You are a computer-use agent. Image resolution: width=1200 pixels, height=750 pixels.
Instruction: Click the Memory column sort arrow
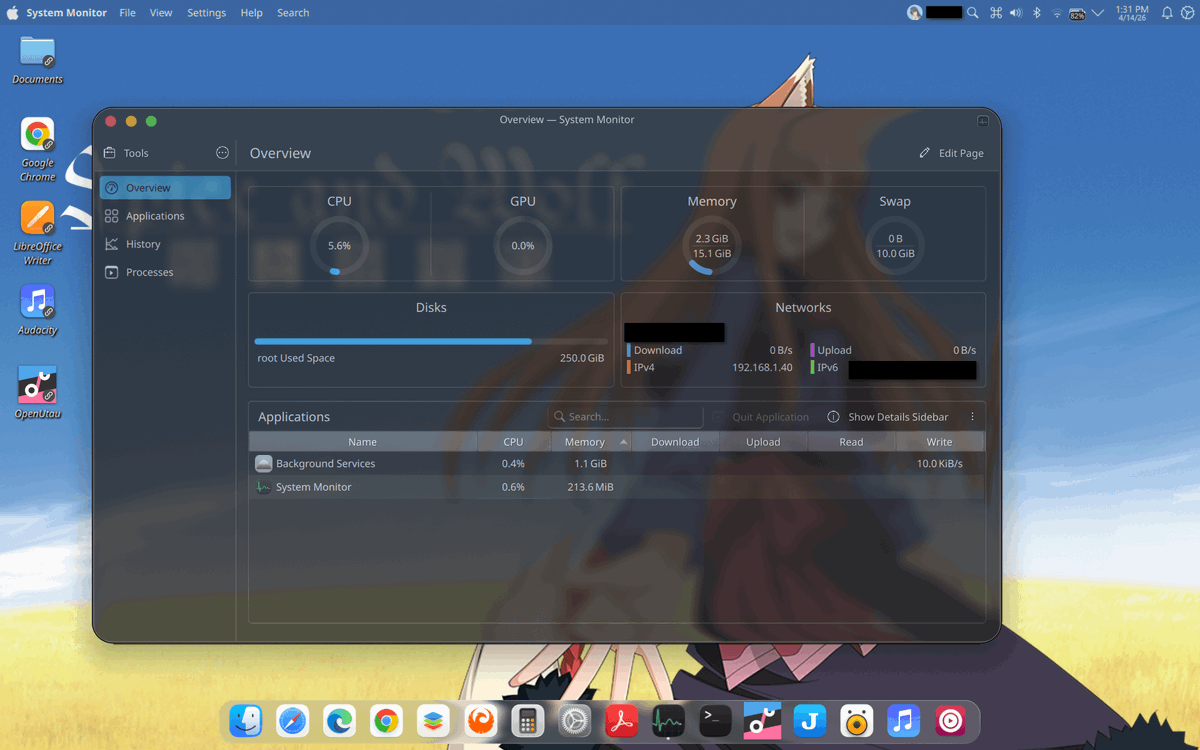point(624,442)
